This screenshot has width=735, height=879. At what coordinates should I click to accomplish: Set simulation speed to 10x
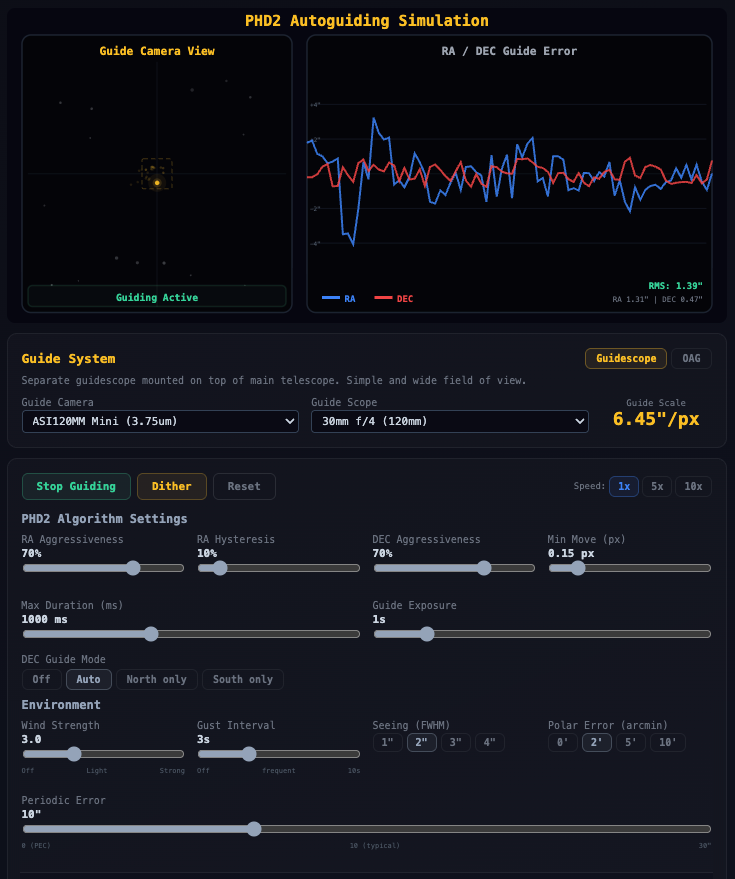[x=693, y=486]
